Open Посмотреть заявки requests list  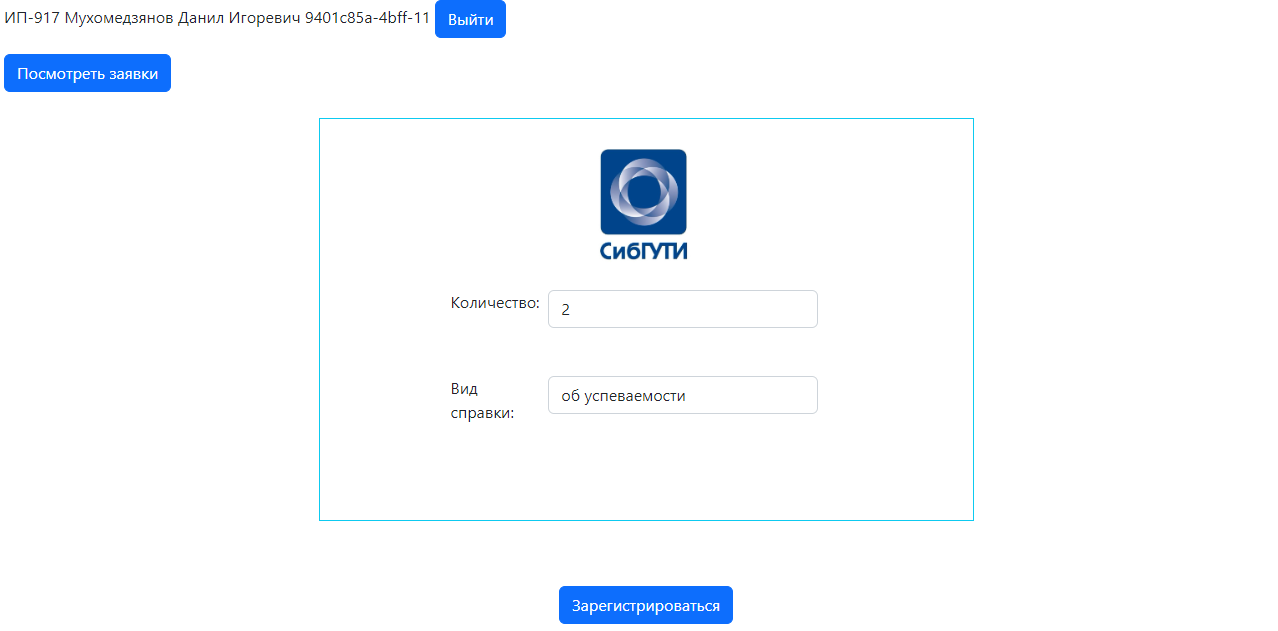click(87, 73)
